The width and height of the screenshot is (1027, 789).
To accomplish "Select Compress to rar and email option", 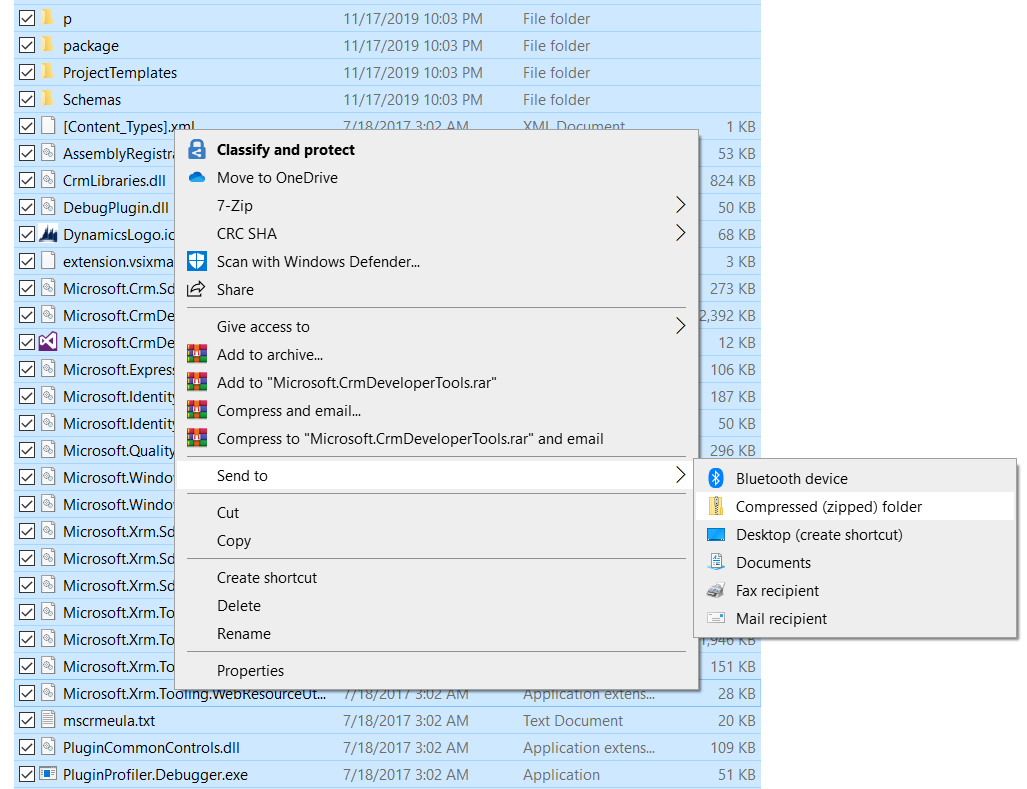I will coord(410,438).
